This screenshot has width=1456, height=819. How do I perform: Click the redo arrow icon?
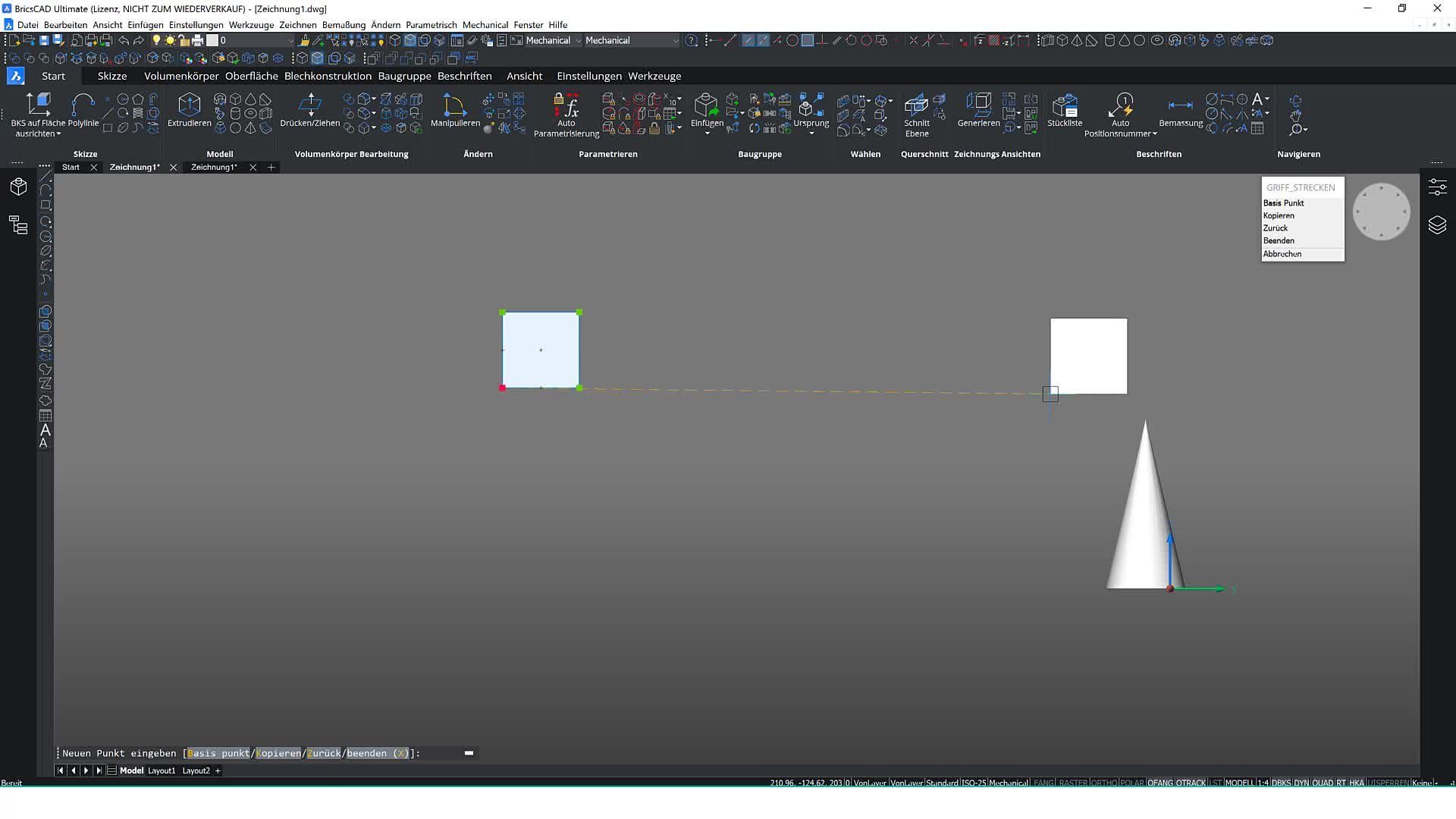click(x=139, y=40)
